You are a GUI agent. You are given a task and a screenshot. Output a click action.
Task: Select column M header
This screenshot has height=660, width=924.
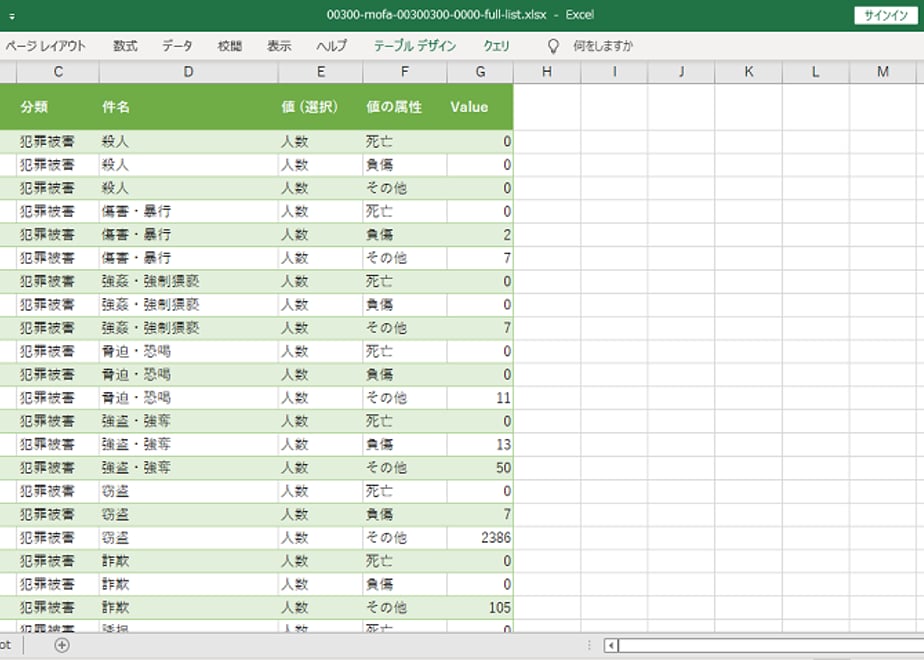tap(883, 72)
